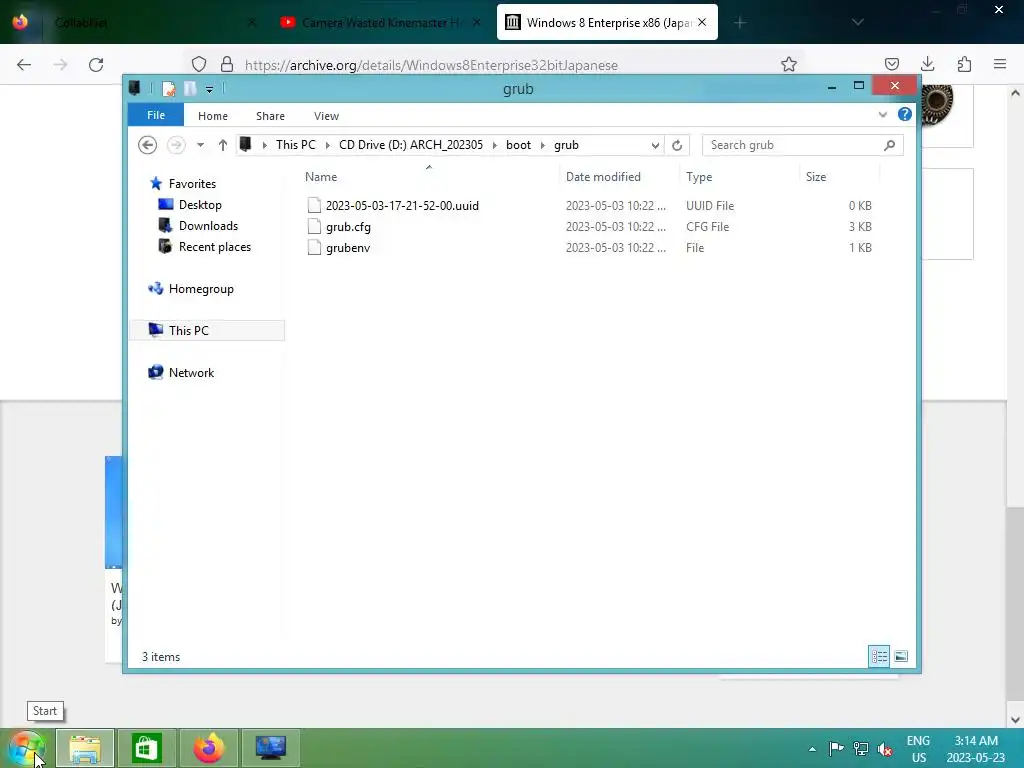Open Start button on taskbar
This screenshot has width=1024, height=768.
coord(26,748)
